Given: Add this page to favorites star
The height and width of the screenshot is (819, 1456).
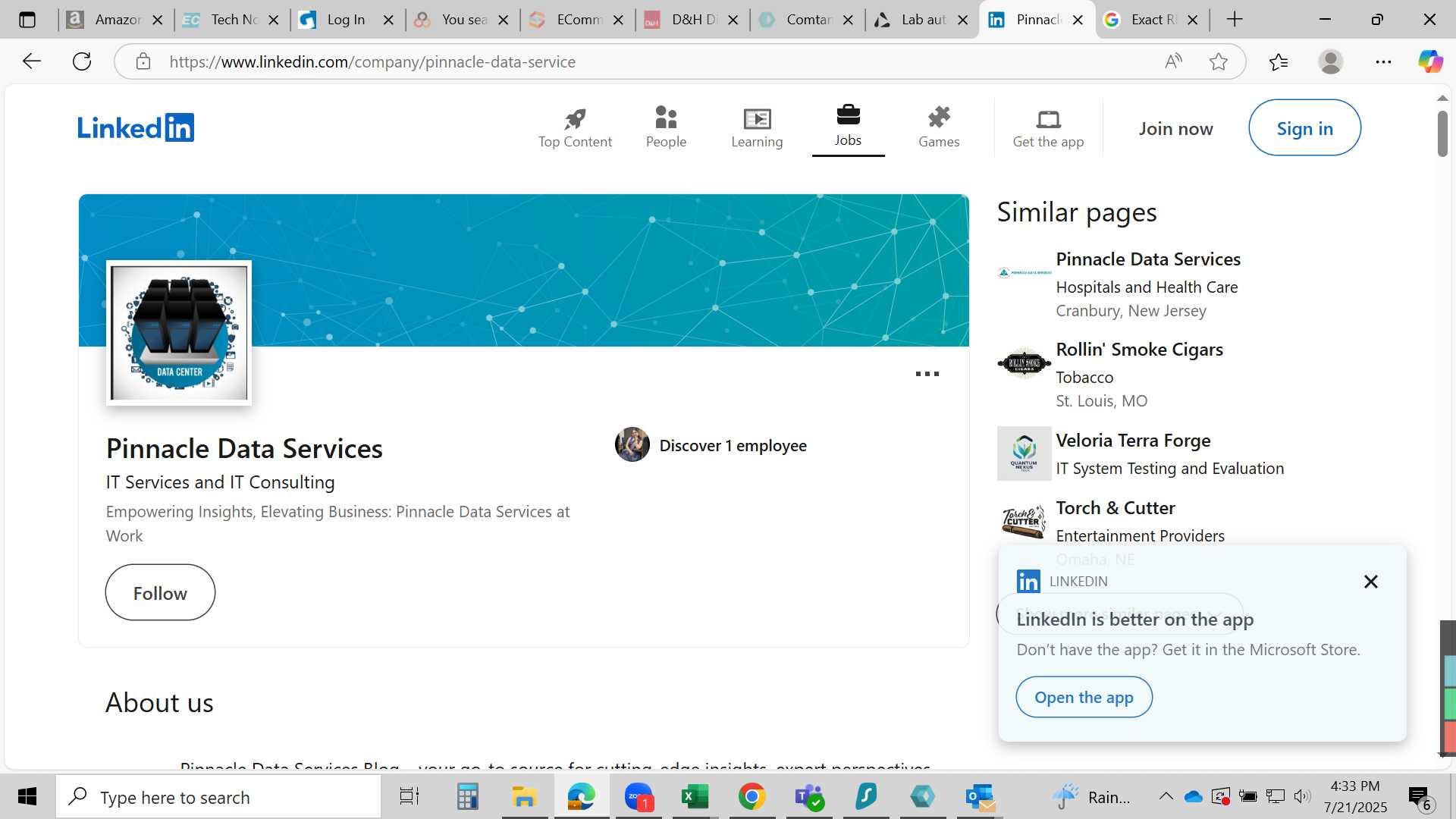Looking at the screenshot, I should pos(1219,61).
